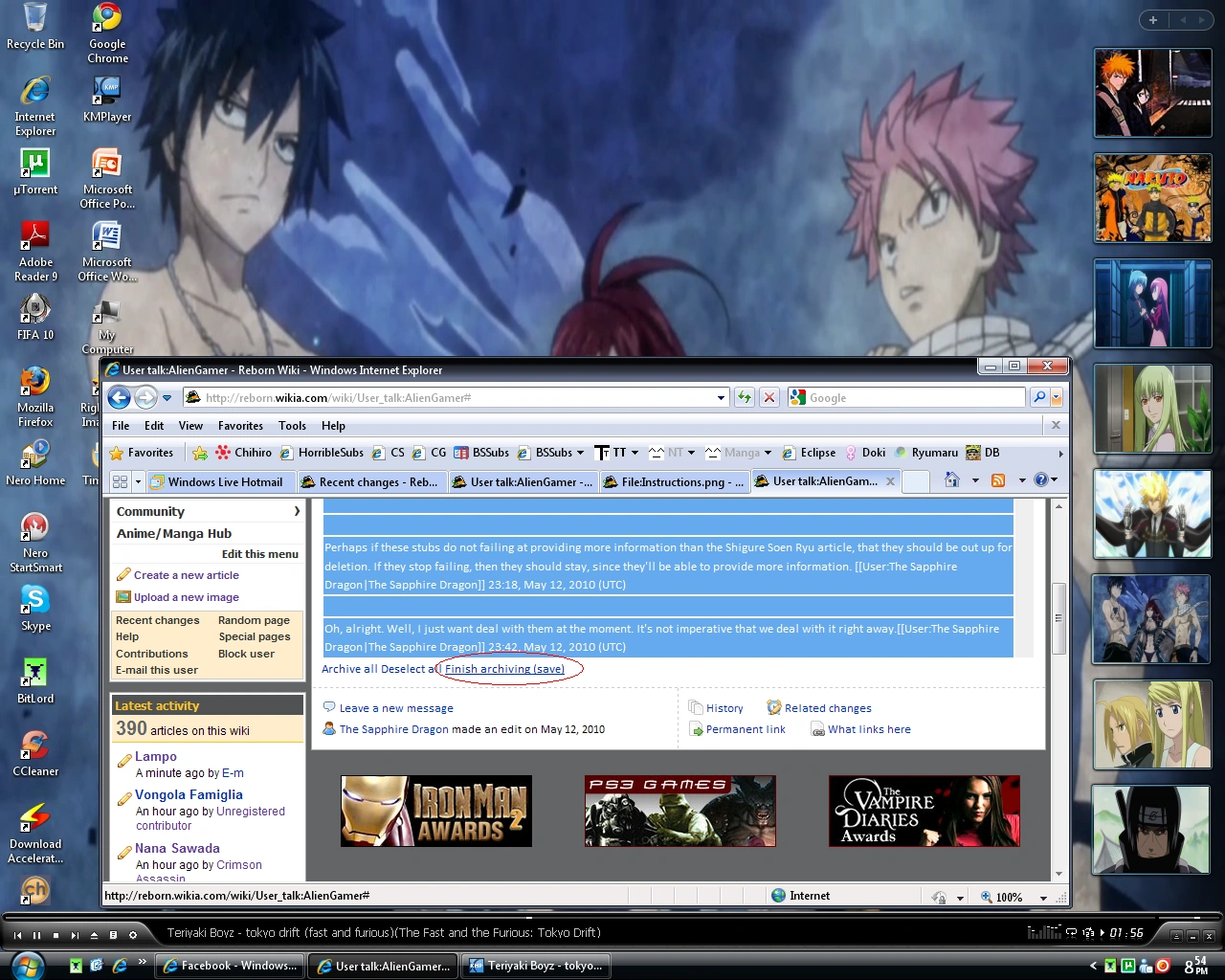Switch to the Recent changes tab
This screenshot has height=980, width=1225.
click(x=371, y=481)
